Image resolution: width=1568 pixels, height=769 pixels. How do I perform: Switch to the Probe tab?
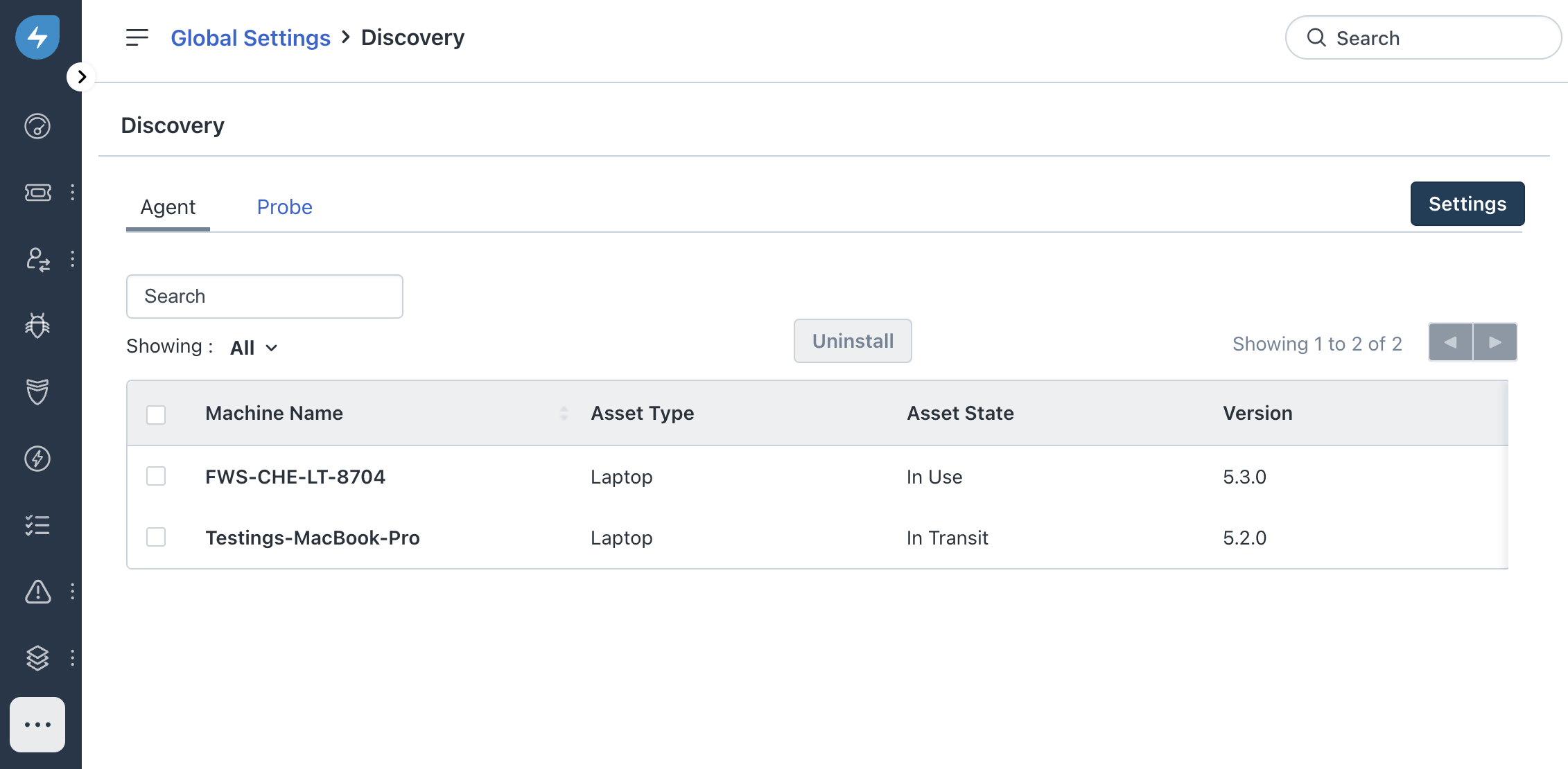pos(284,207)
